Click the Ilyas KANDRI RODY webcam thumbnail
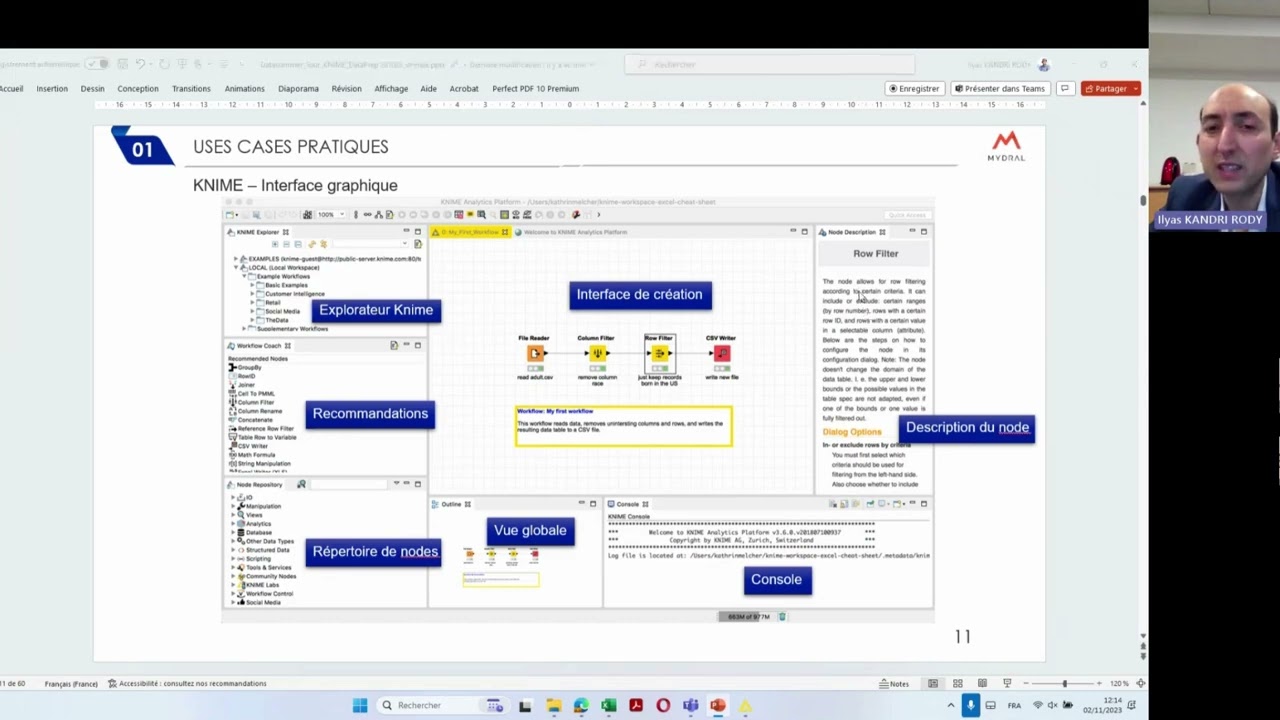Viewport: 1280px width, 720px height. tap(1214, 116)
